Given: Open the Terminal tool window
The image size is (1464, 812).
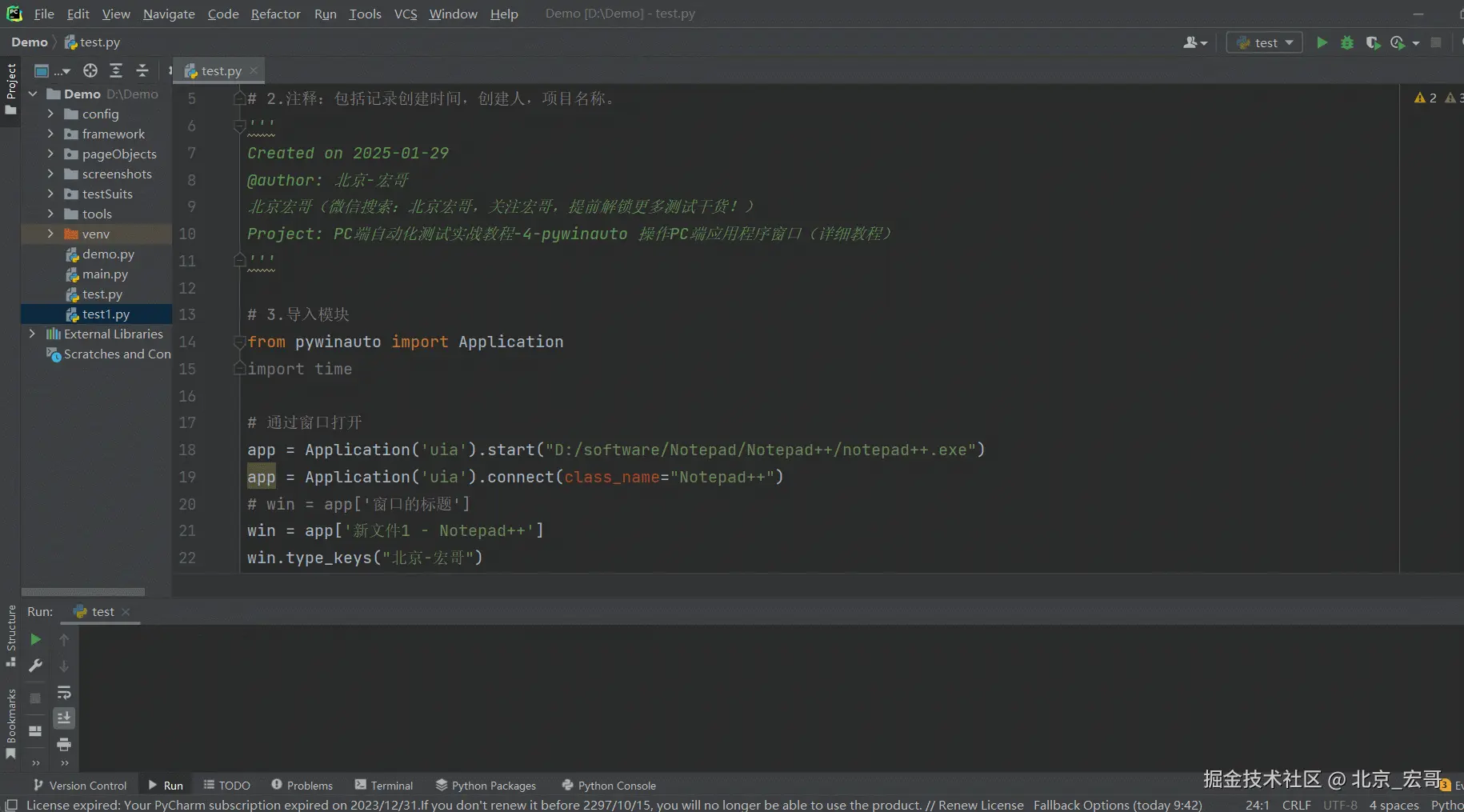Looking at the screenshot, I should (x=383, y=786).
